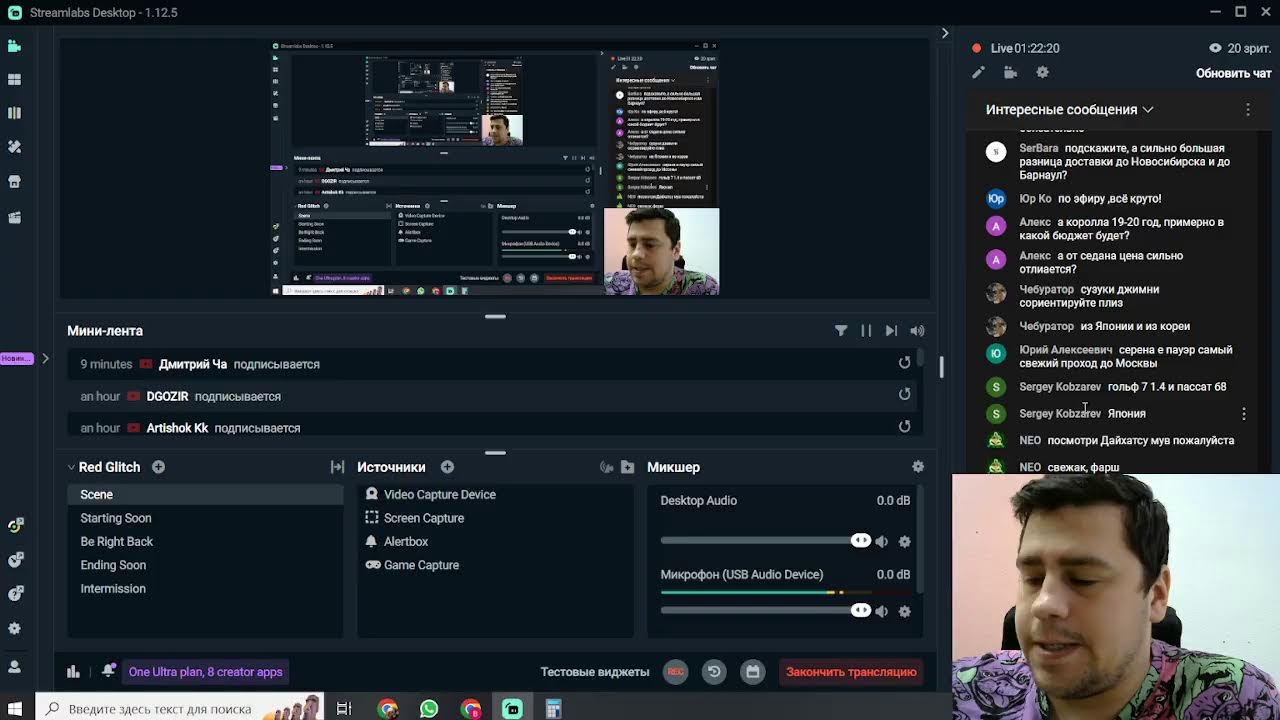This screenshot has width=1280, height=720.
Task: Click Обновить чат to refresh chat
Action: pyautogui.click(x=1234, y=73)
